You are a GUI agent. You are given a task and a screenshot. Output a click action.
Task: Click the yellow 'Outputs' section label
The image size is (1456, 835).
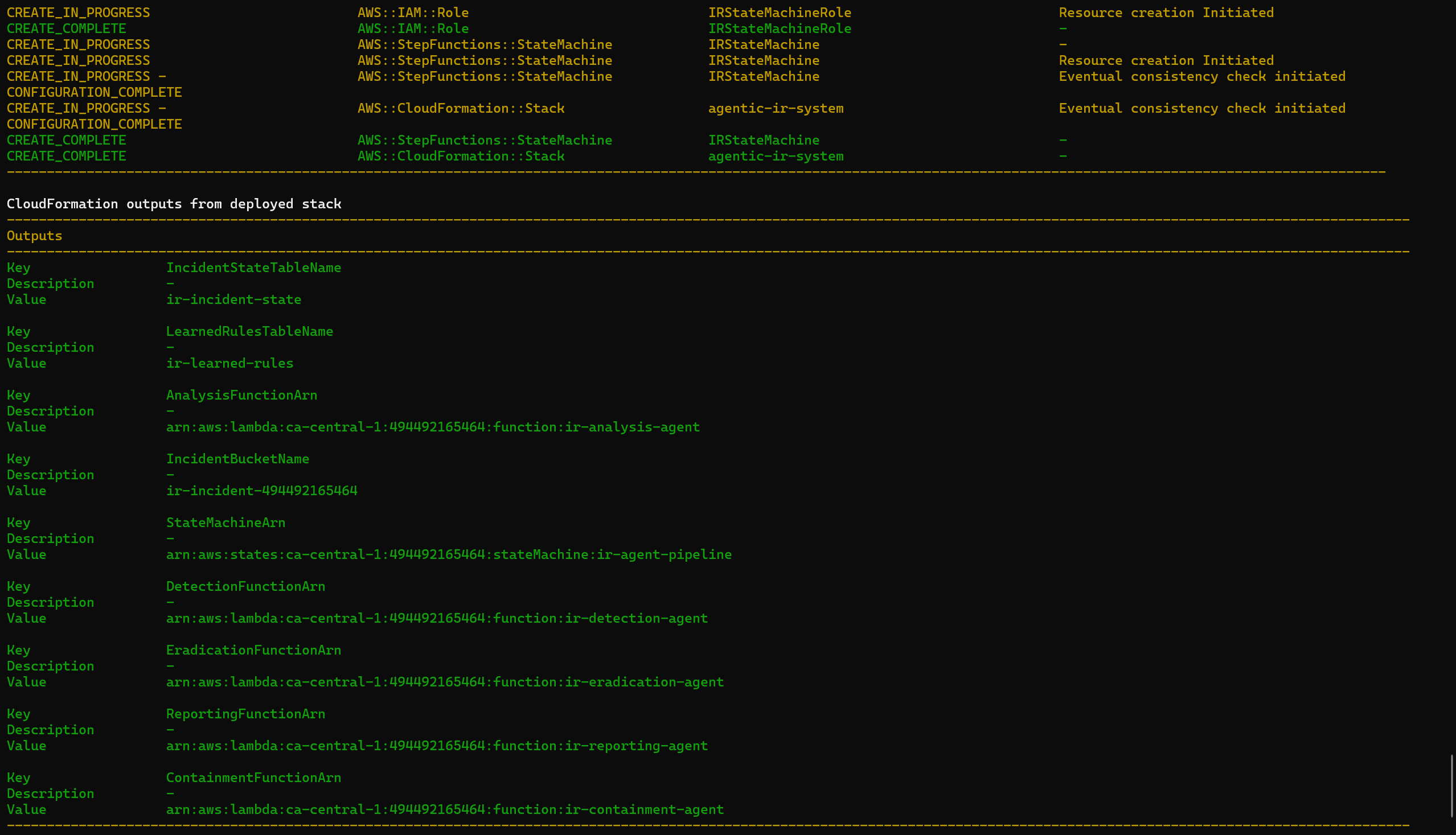tap(34, 236)
